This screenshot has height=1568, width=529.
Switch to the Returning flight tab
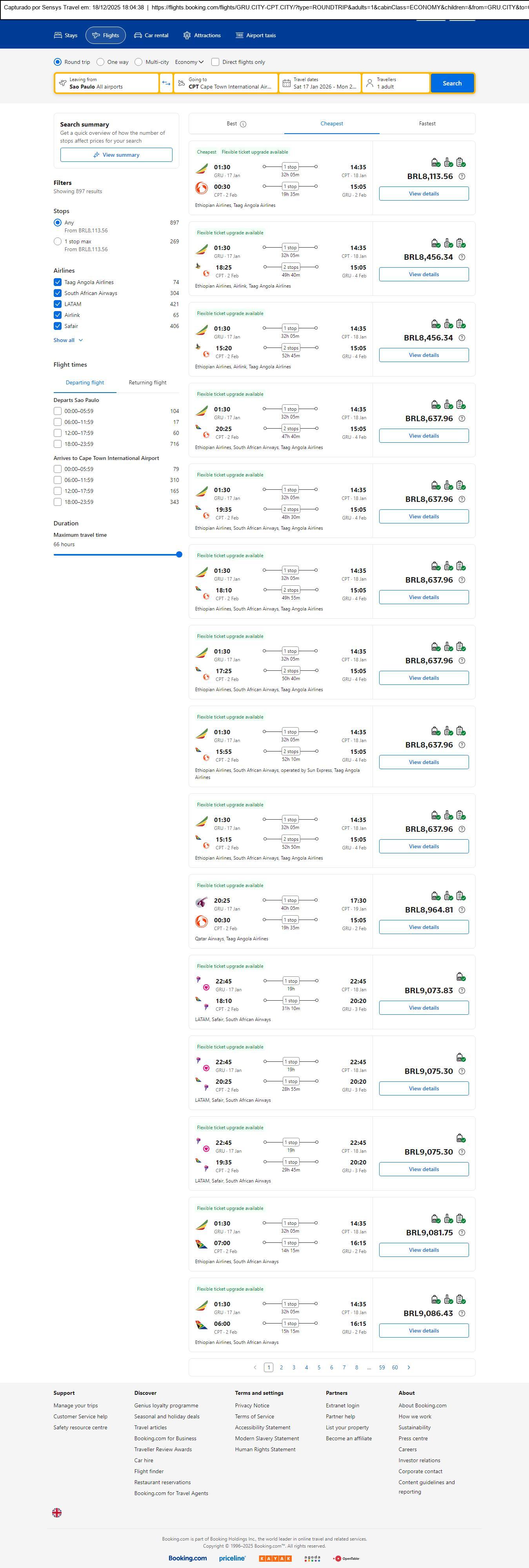coord(147,383)
